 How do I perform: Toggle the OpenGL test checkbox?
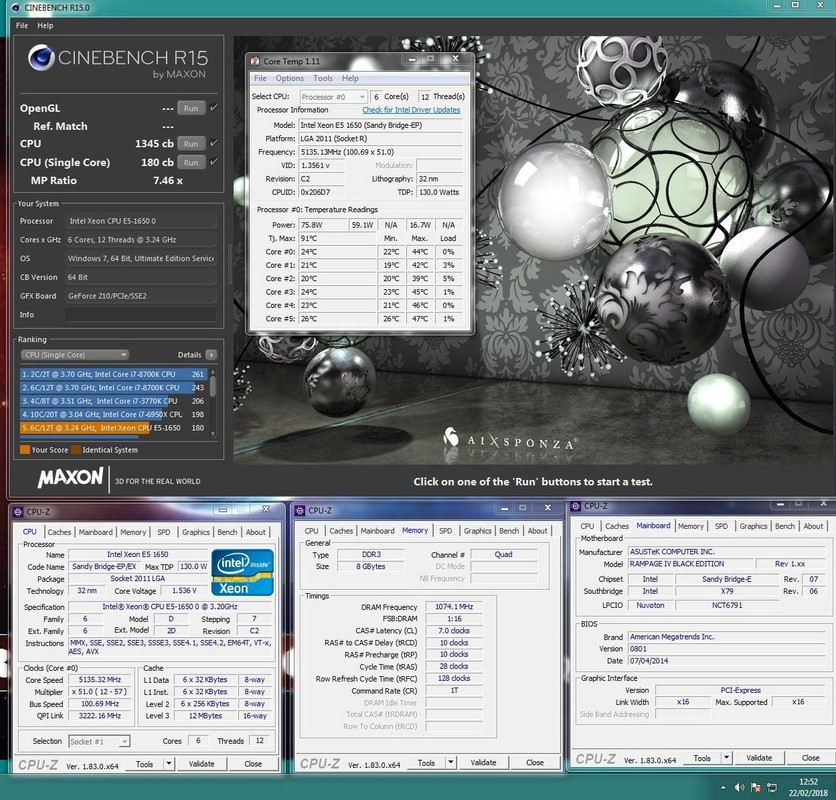pyautogui.click(x=214, y=108)
